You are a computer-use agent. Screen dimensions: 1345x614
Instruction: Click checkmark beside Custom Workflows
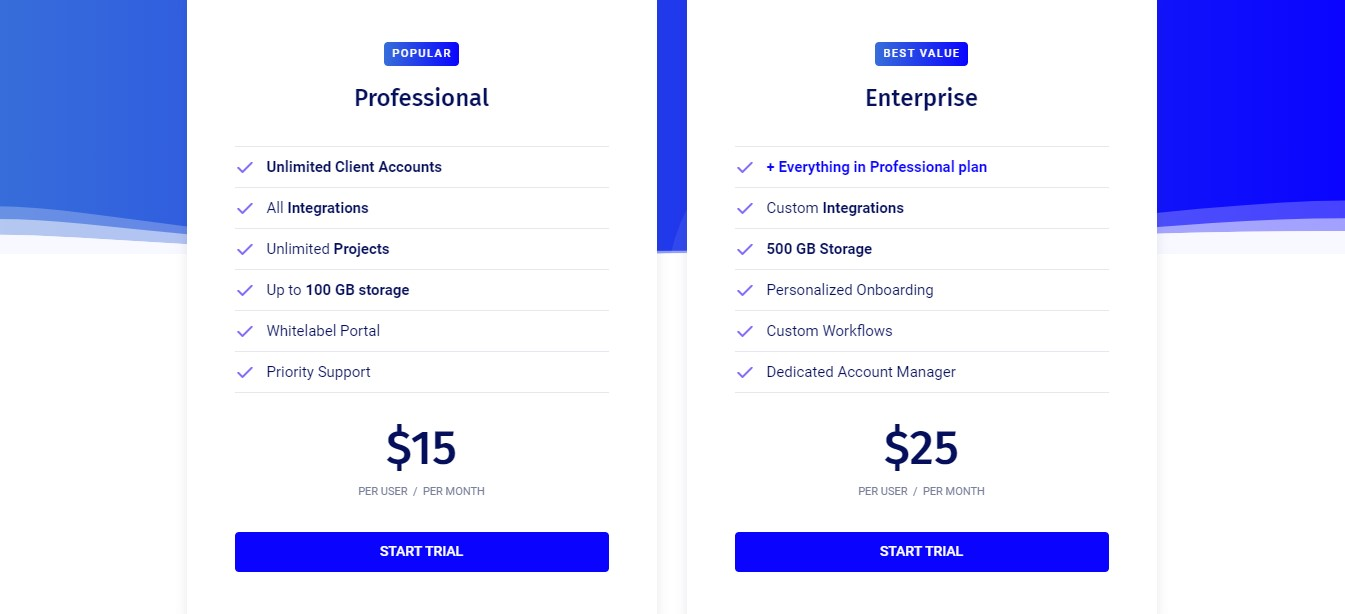(744, 331)
